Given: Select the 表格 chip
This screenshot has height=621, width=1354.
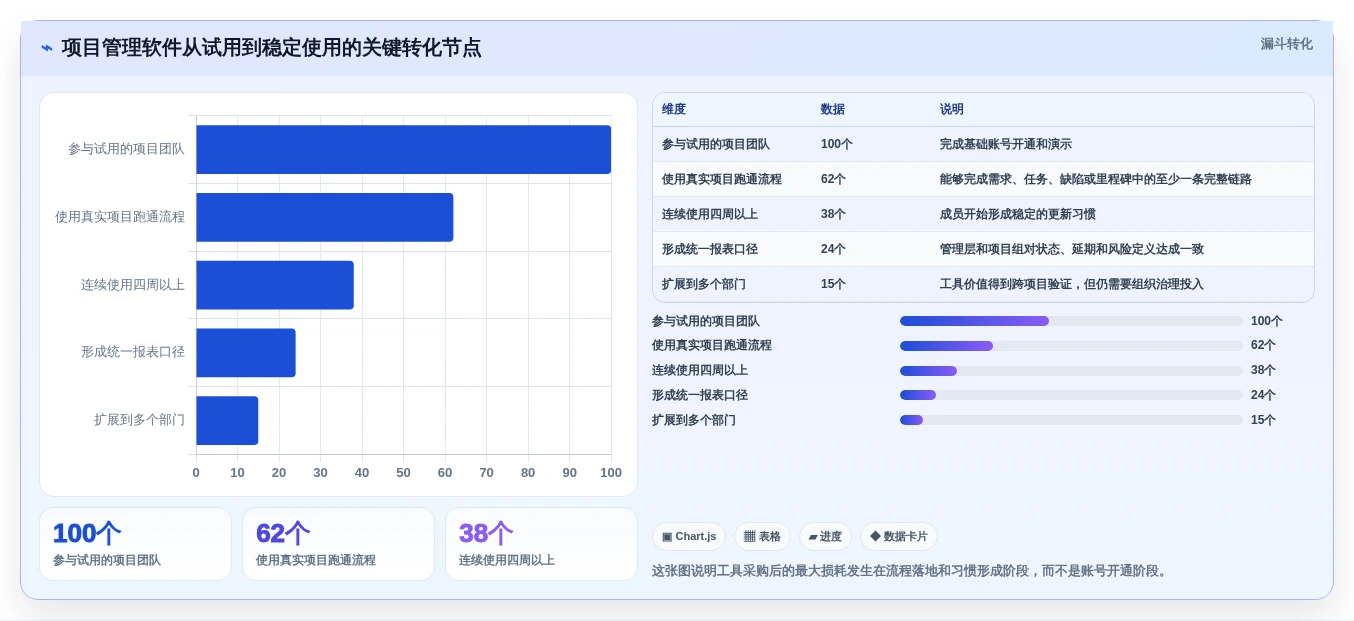Looking at the screenshot, I should click(x=762, y=536).
